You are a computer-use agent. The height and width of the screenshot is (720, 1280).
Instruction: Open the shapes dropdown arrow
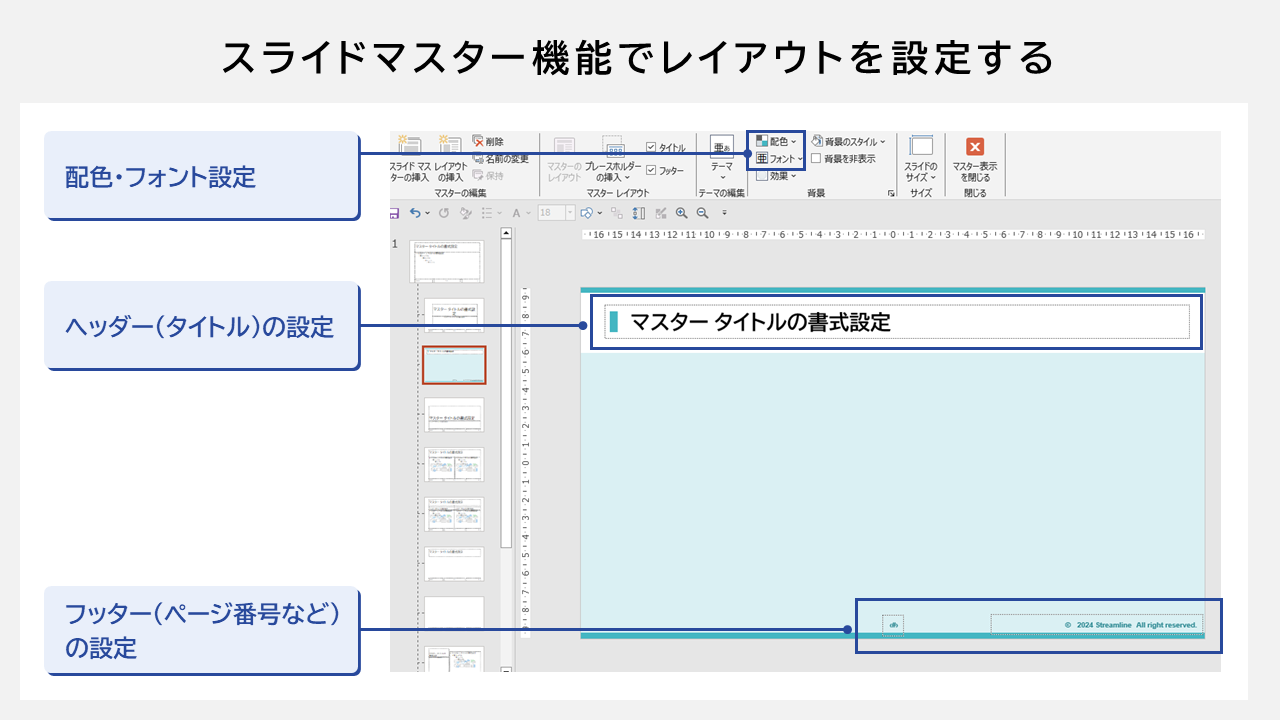pos(598,213)
